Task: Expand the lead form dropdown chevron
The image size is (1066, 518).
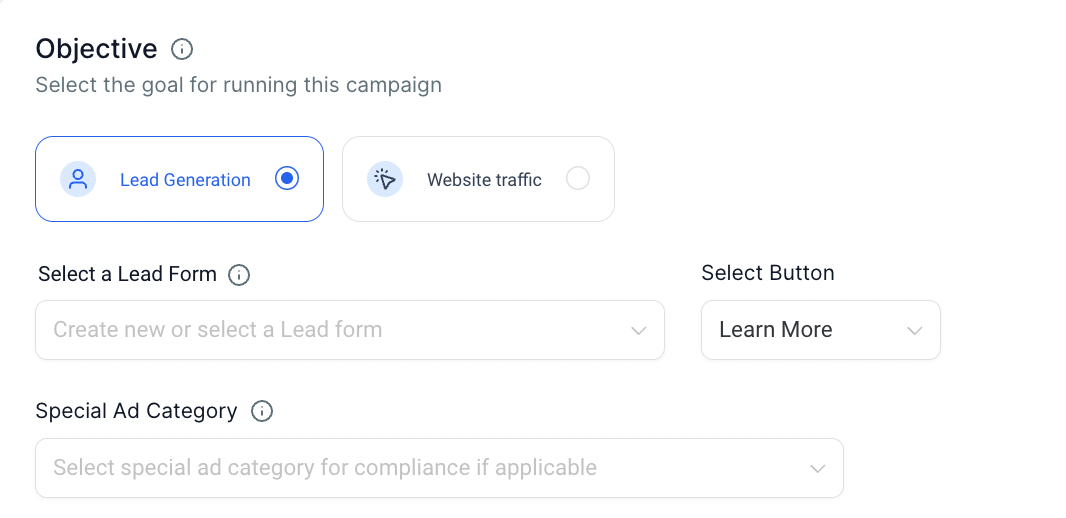Action: pos(639,331)
